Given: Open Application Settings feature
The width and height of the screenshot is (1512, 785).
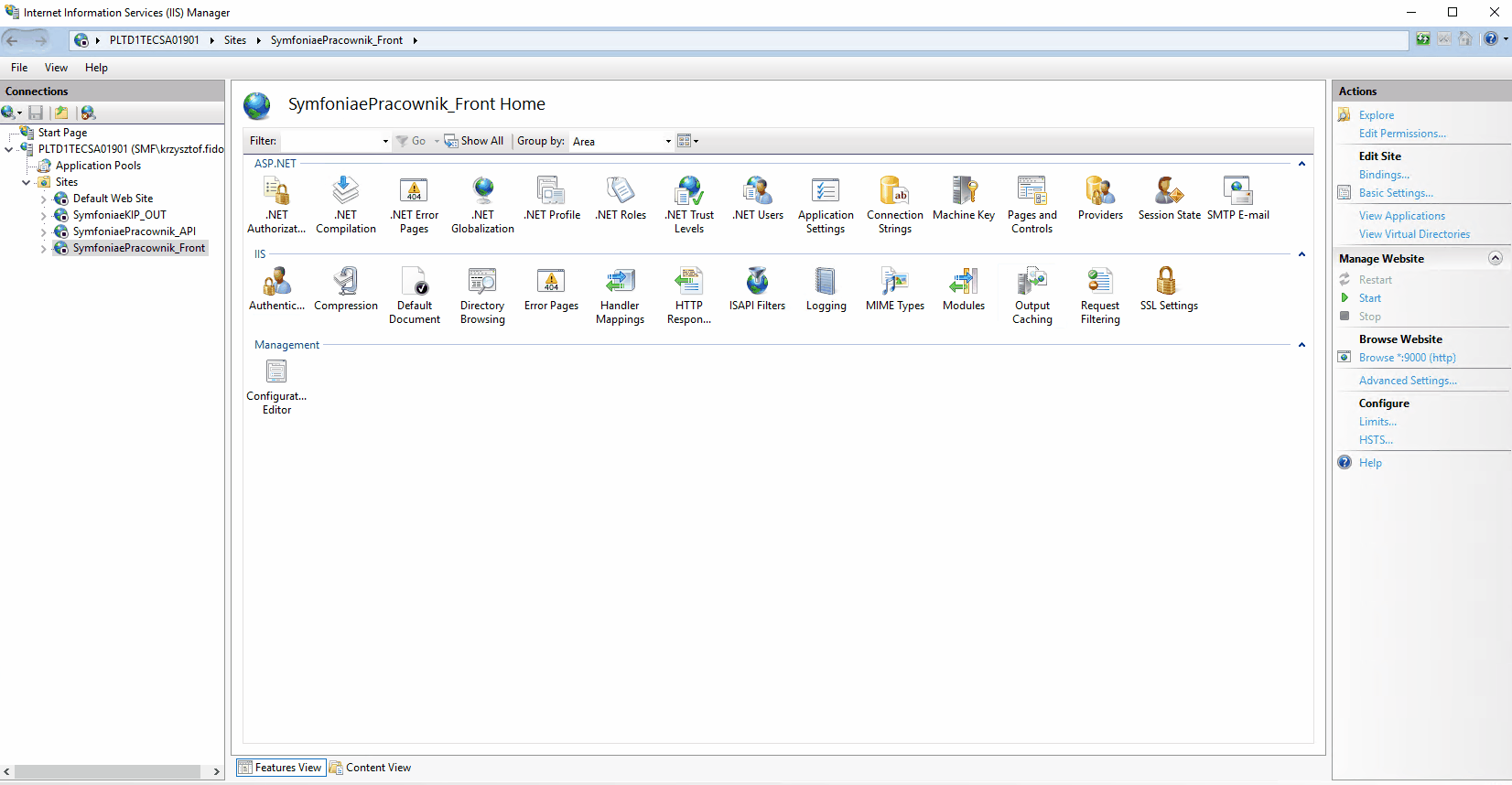Looking at the screenshot, I should [826, 205].
